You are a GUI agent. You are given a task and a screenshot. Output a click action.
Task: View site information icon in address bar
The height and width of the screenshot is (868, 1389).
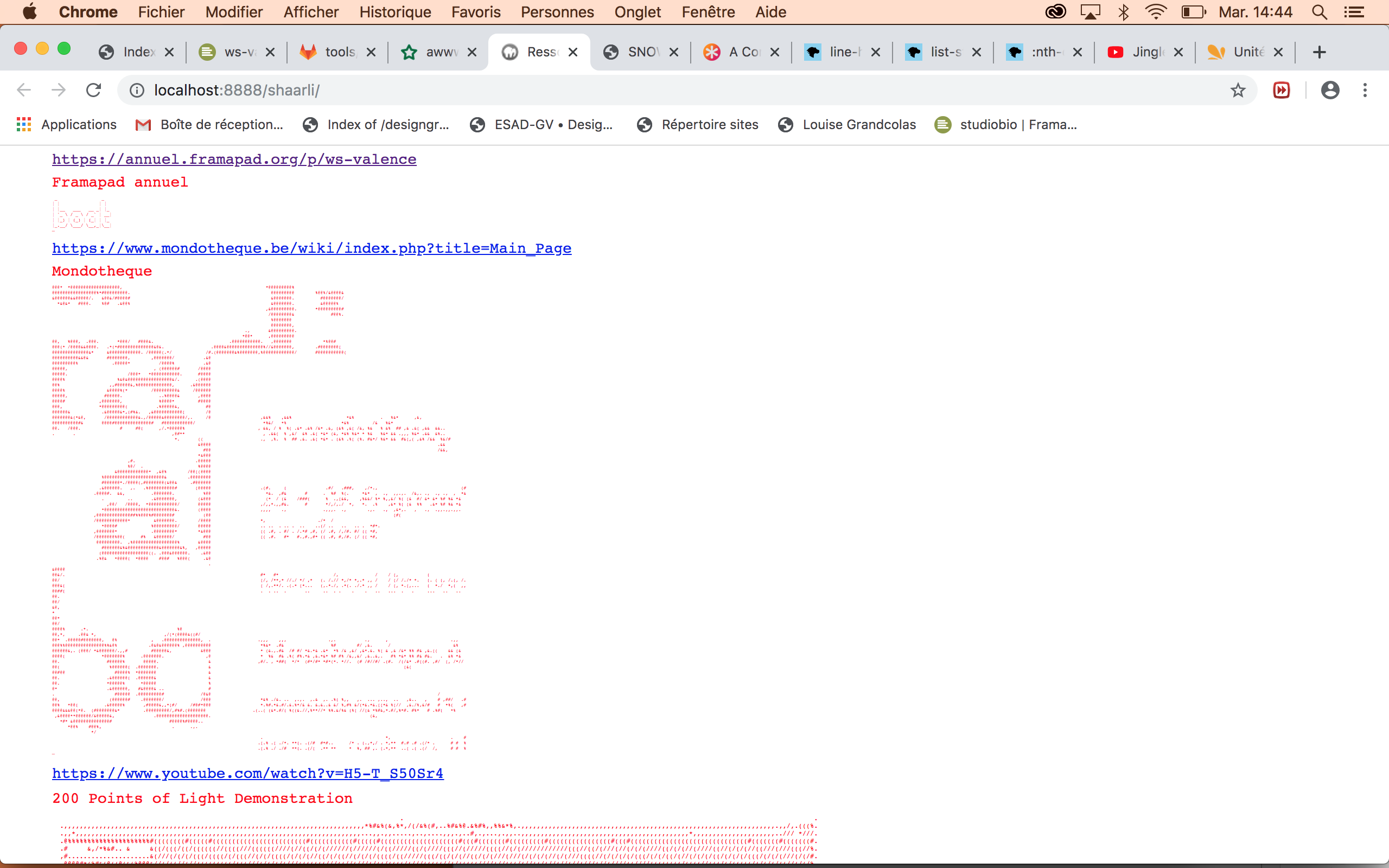pos(137,90)
